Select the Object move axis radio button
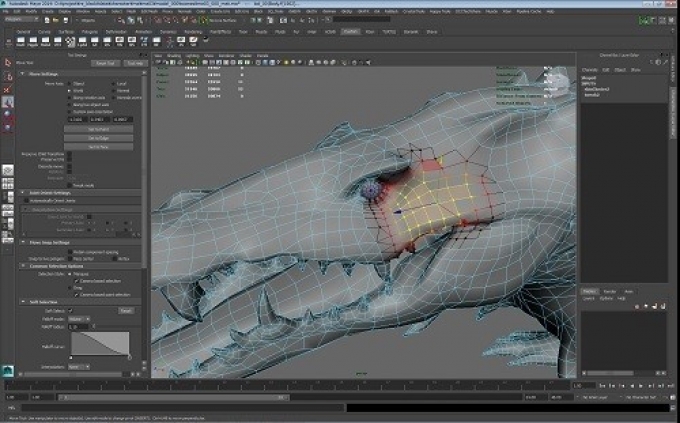 [70, 83]
